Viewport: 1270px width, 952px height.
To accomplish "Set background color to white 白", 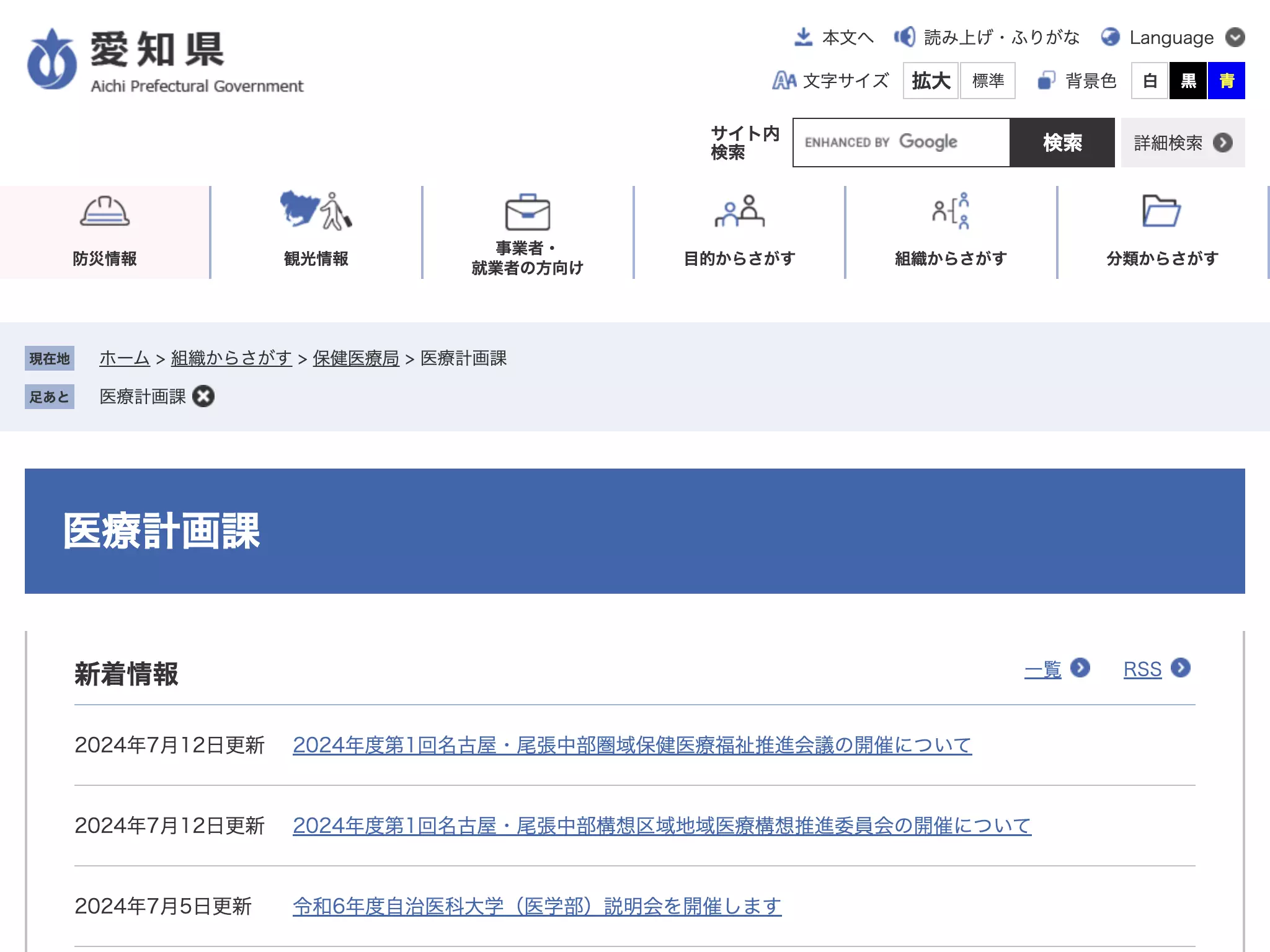I will click(x=1150, y=81).
